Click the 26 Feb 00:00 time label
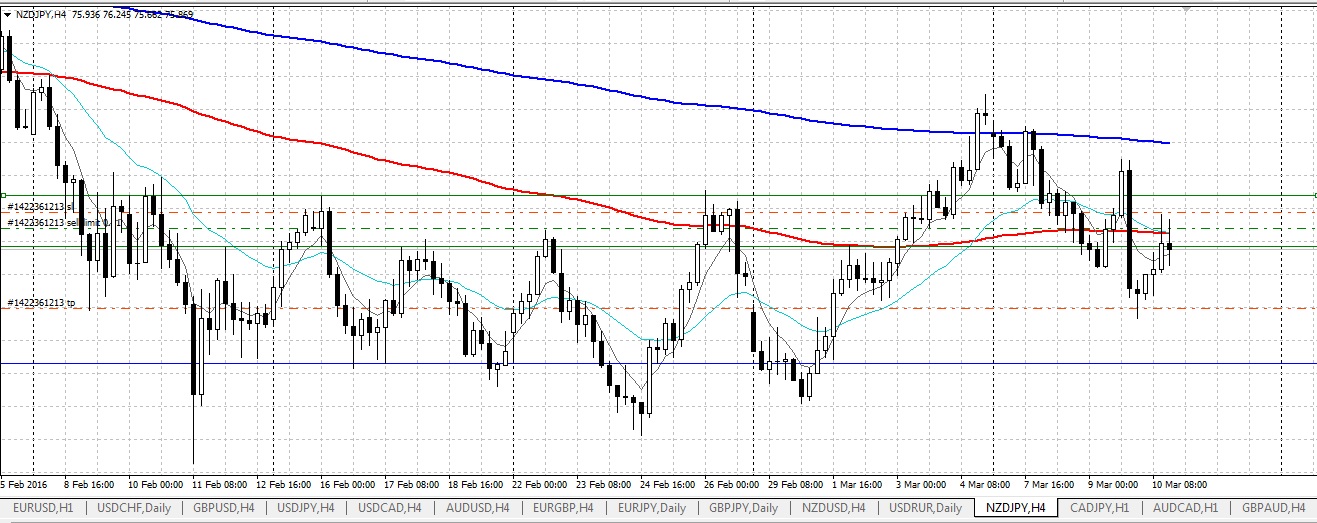Image resolution: width=1317 pixels, height=523 pixels. coord(730,484)
